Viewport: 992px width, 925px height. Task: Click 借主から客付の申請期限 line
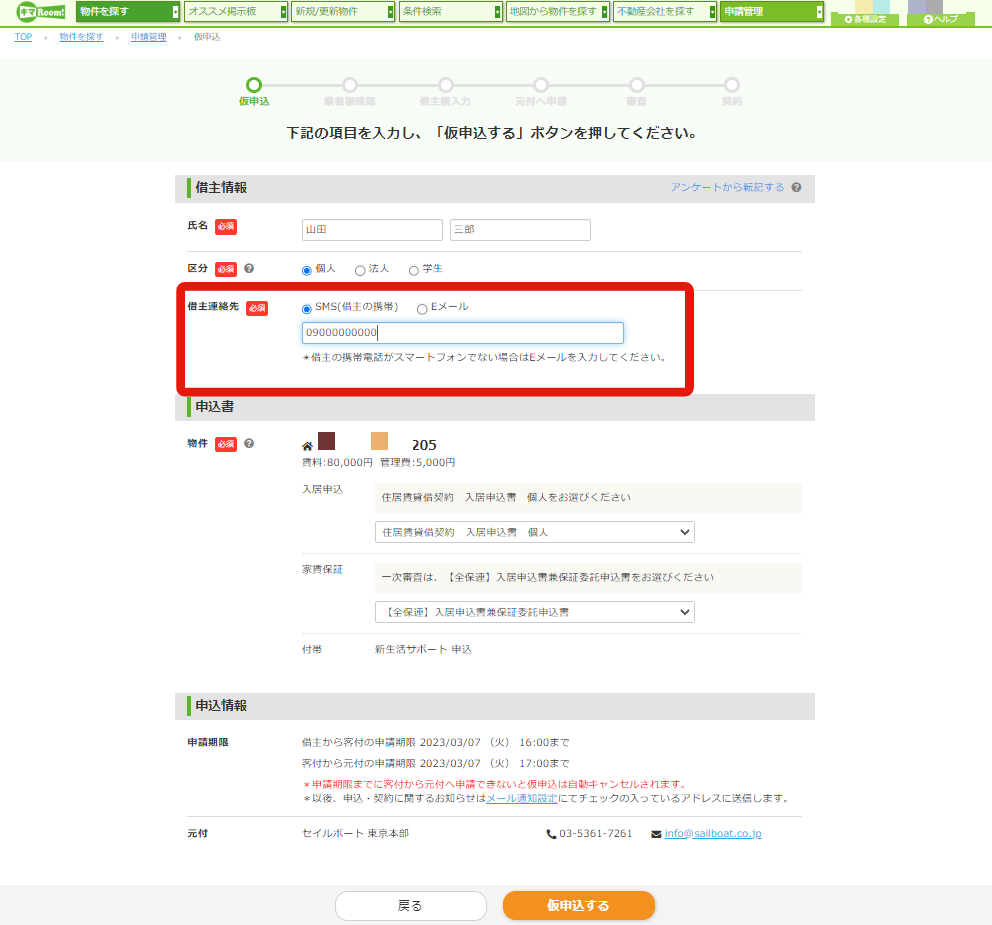(x=435, y=742)
